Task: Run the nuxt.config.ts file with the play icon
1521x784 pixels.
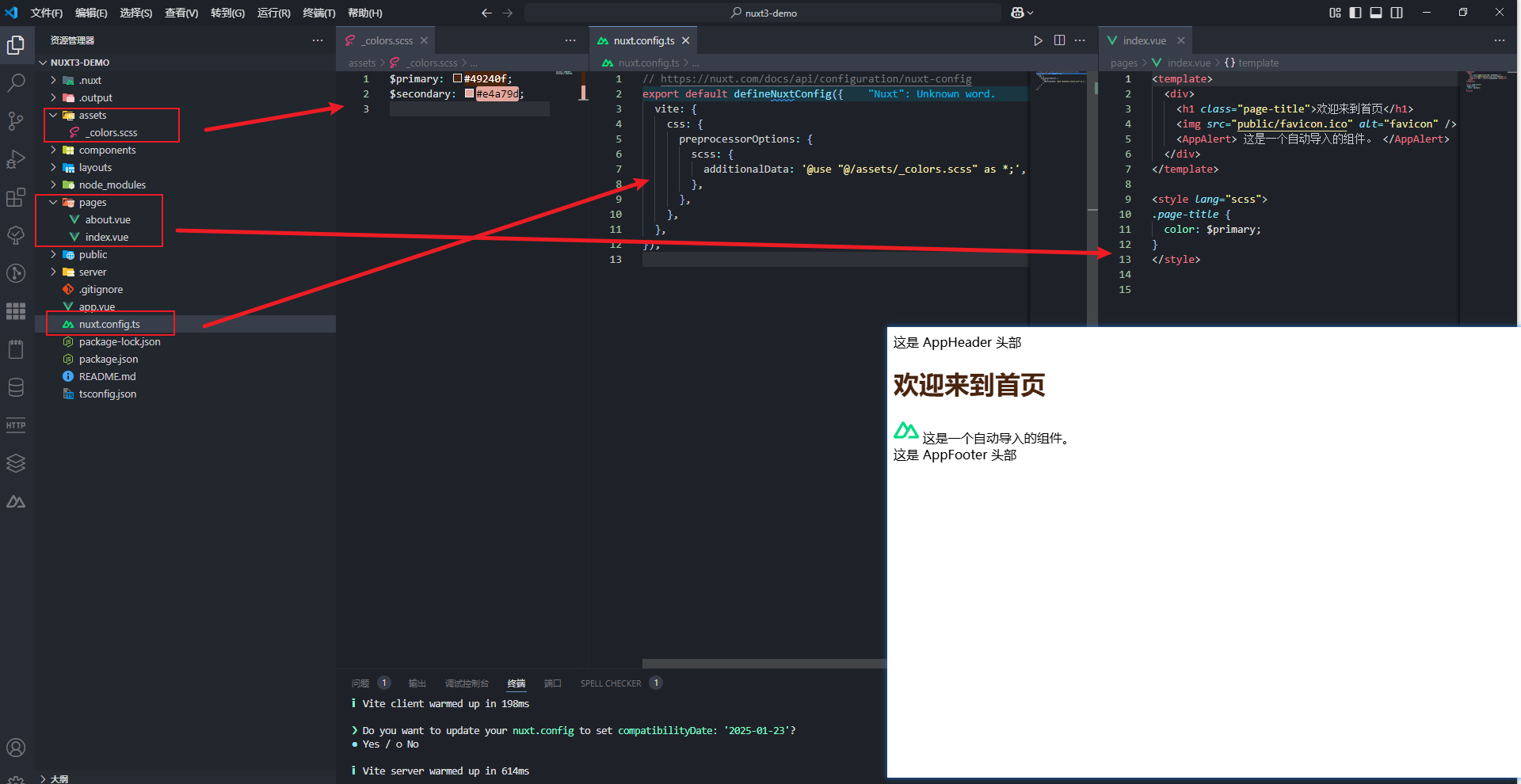Action: (1038, 40)
